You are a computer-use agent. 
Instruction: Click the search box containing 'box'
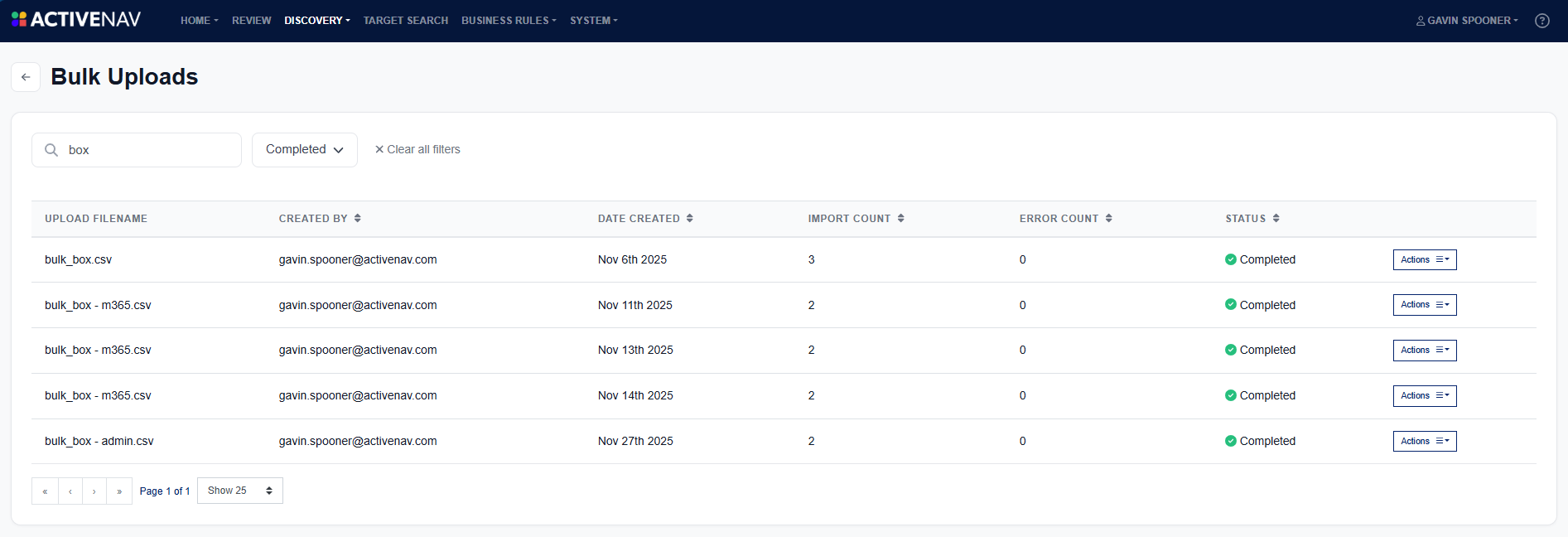(x=137, y=150)
